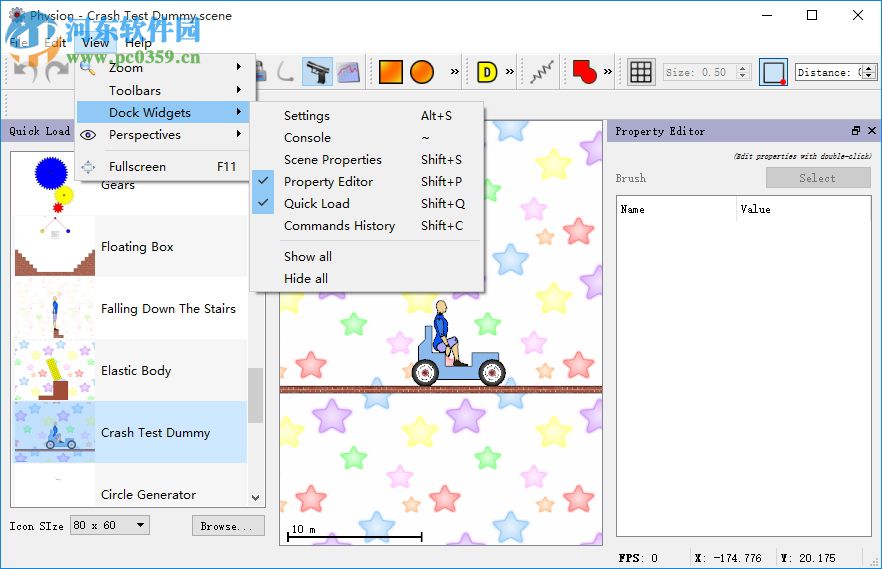This screenshot has height=569, width=882.
Task: Toggle the grid icon in toolbar
Action: pyautogui.click(x=641, y=72)
